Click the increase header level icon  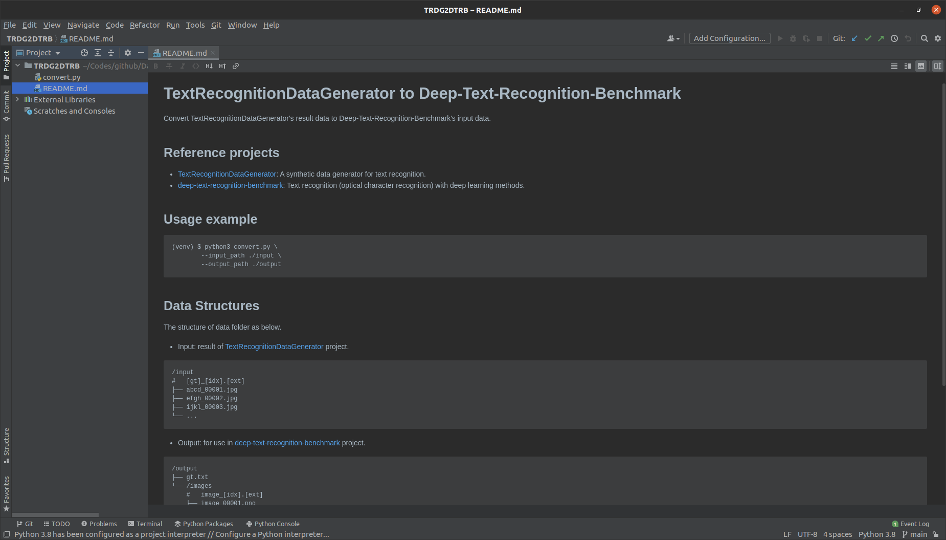point(222,66)
